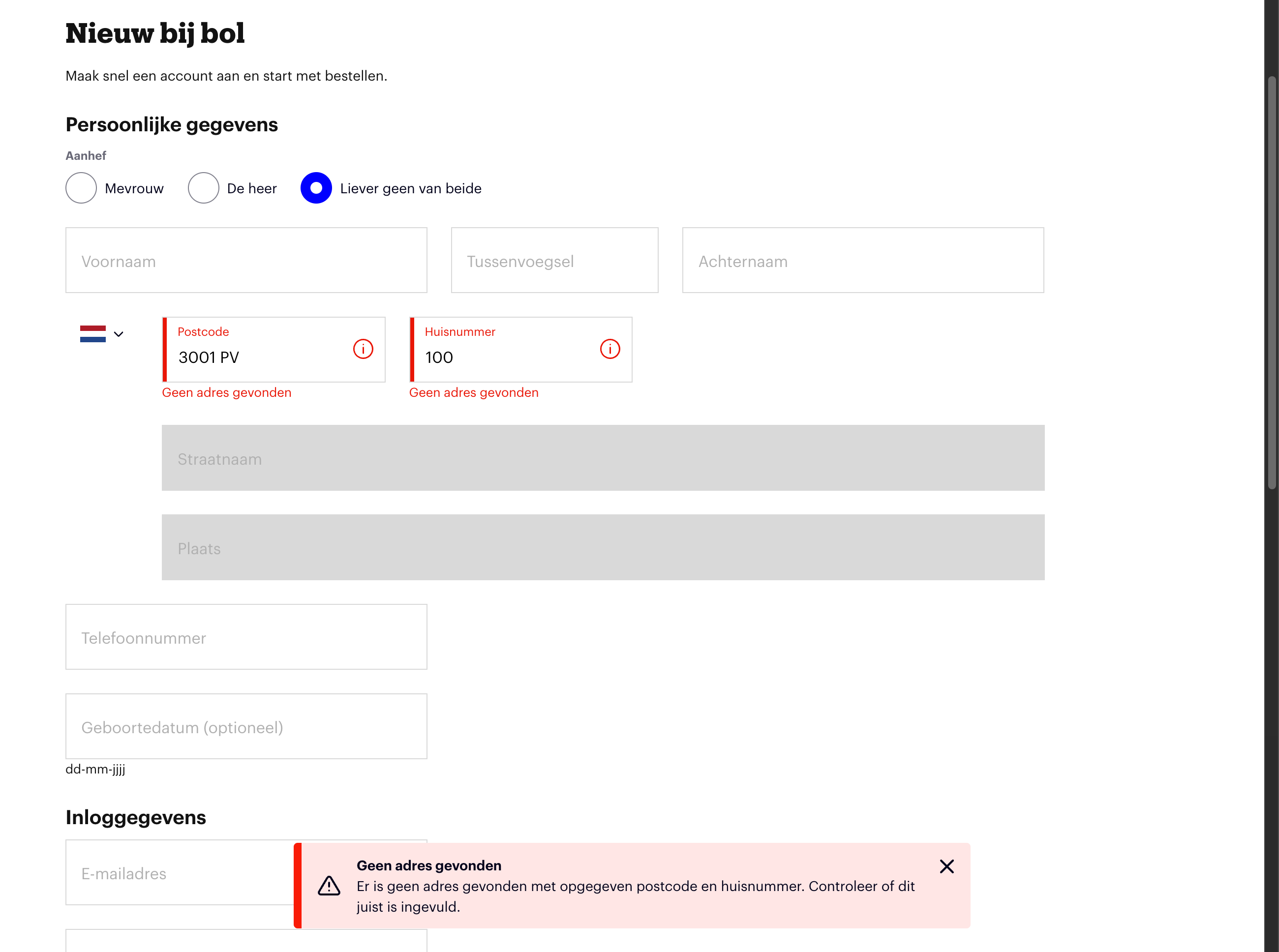This screenshot has height=952, width=1279.
Task: Focus the Tussenvoegsel input field
Action: coord(554,261)
